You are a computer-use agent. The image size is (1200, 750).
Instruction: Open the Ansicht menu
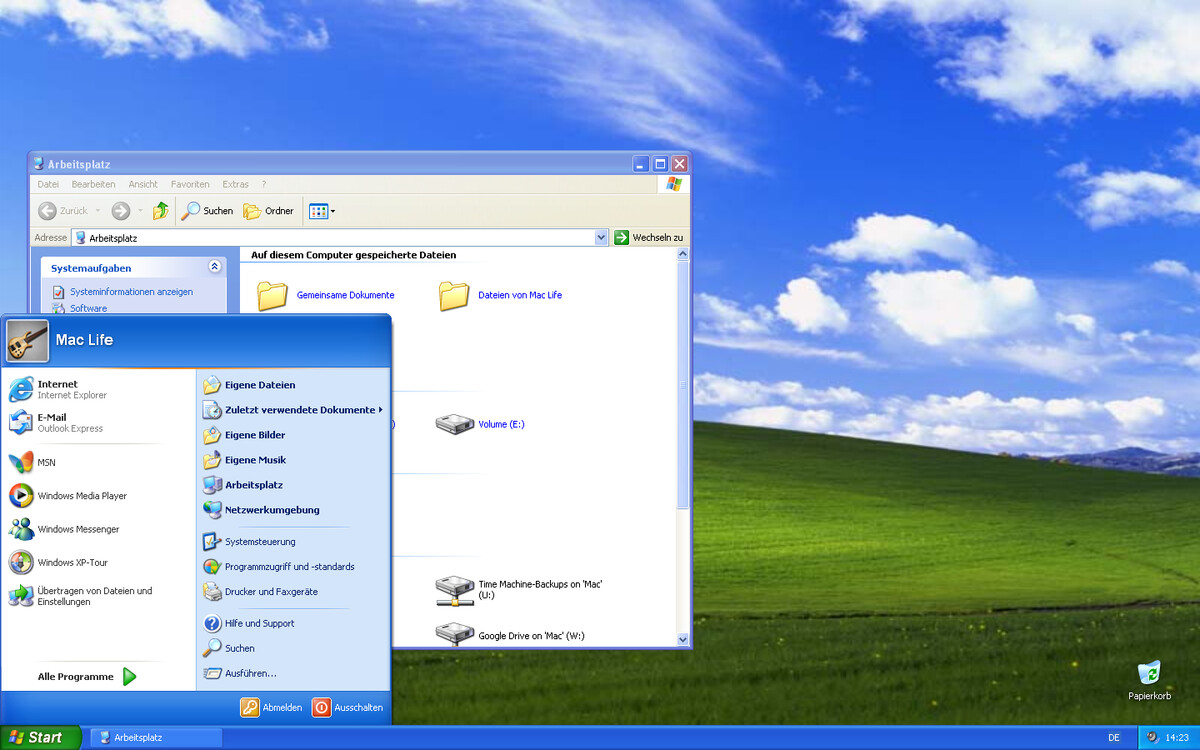142,184
